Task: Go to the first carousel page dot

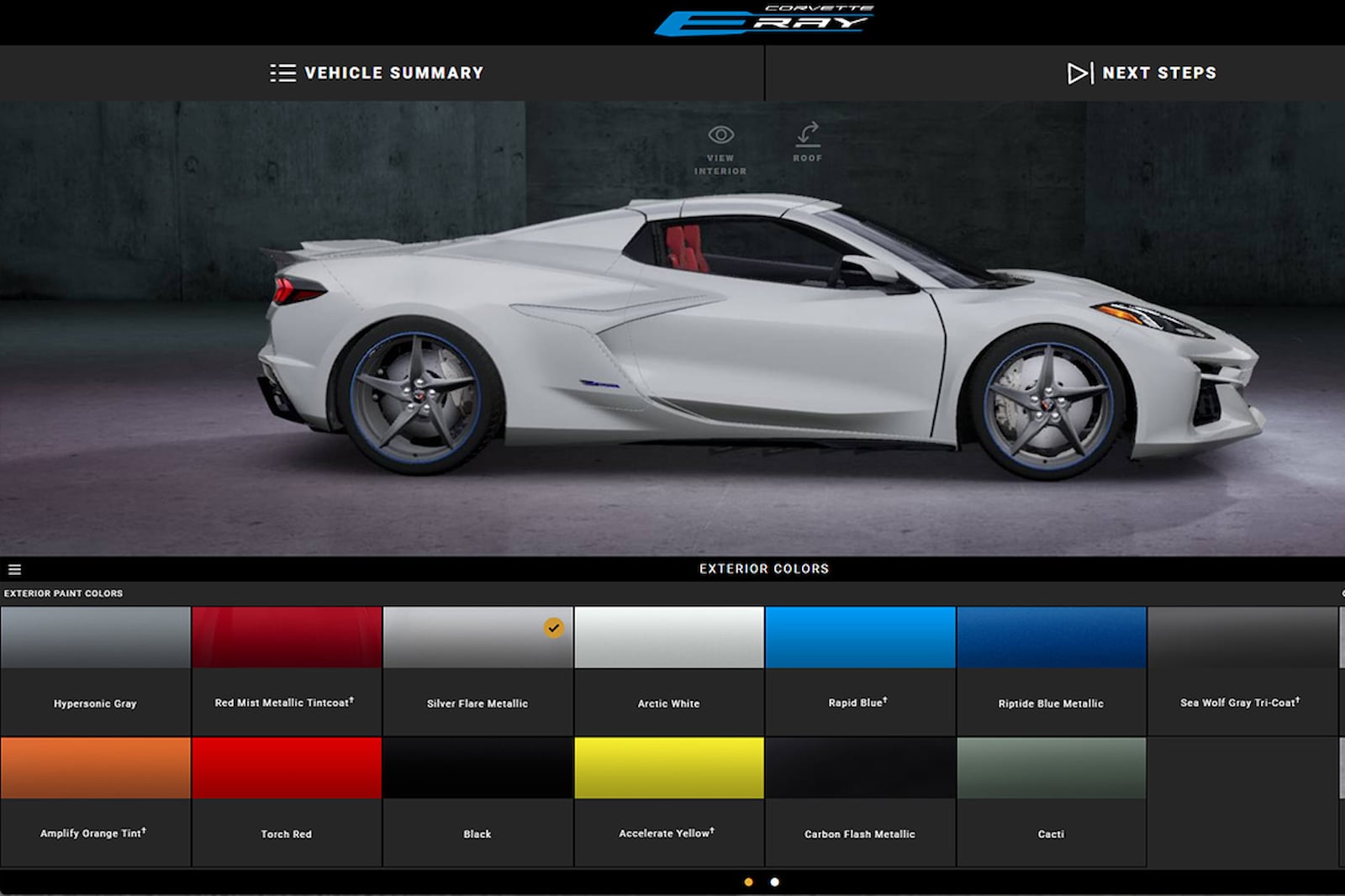Action: (748, 882)
